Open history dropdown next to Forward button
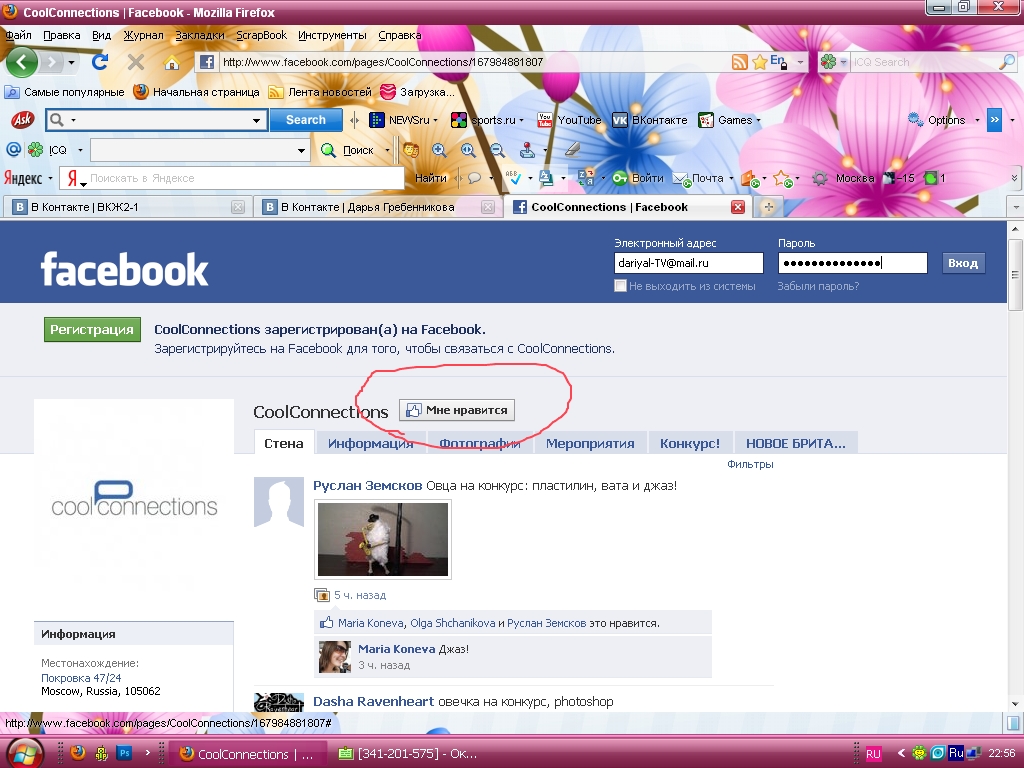The image size is (1024, 768). pyautogui.click(x=71, y=63)
